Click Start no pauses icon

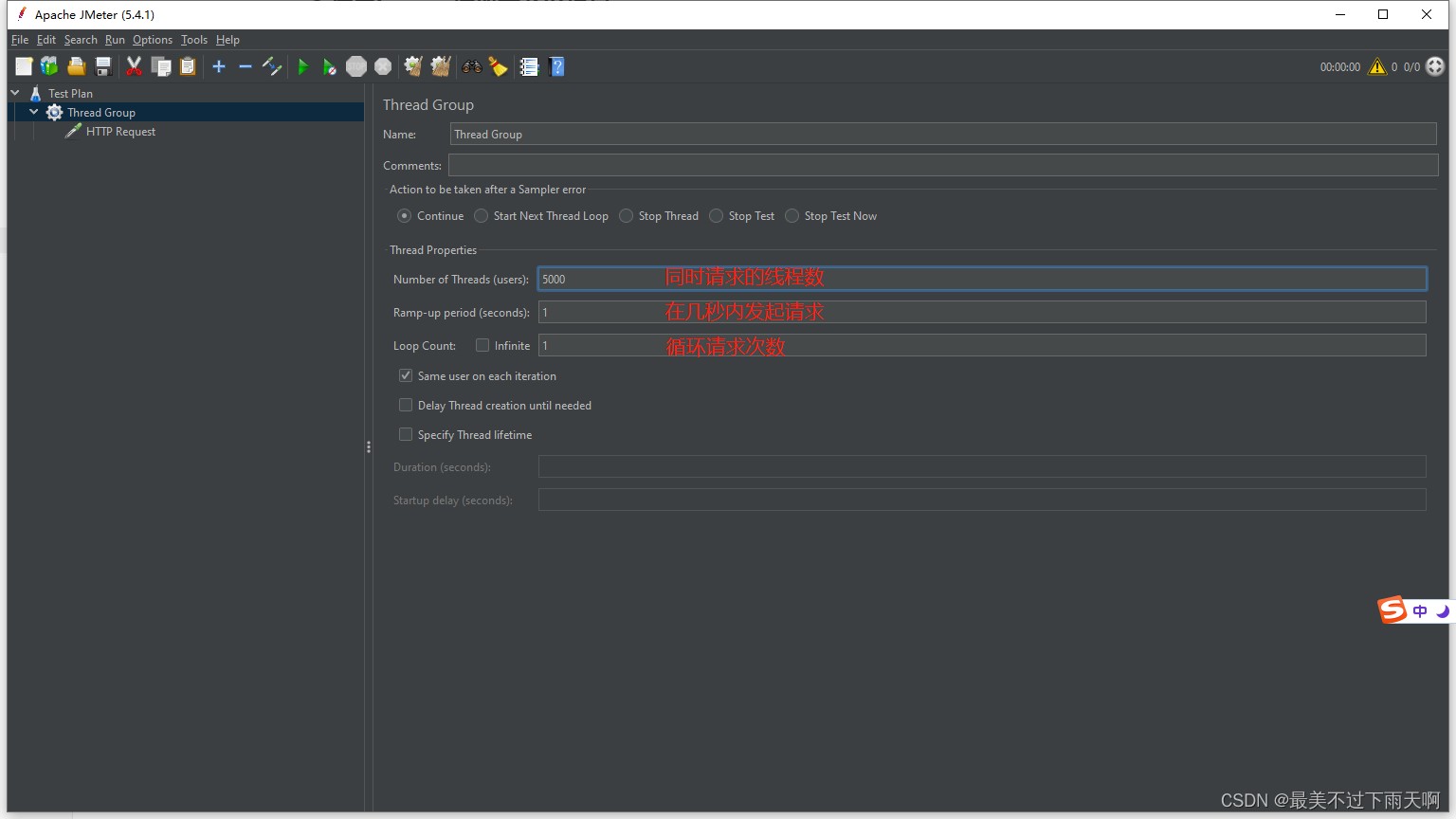(x=329, y=66)
